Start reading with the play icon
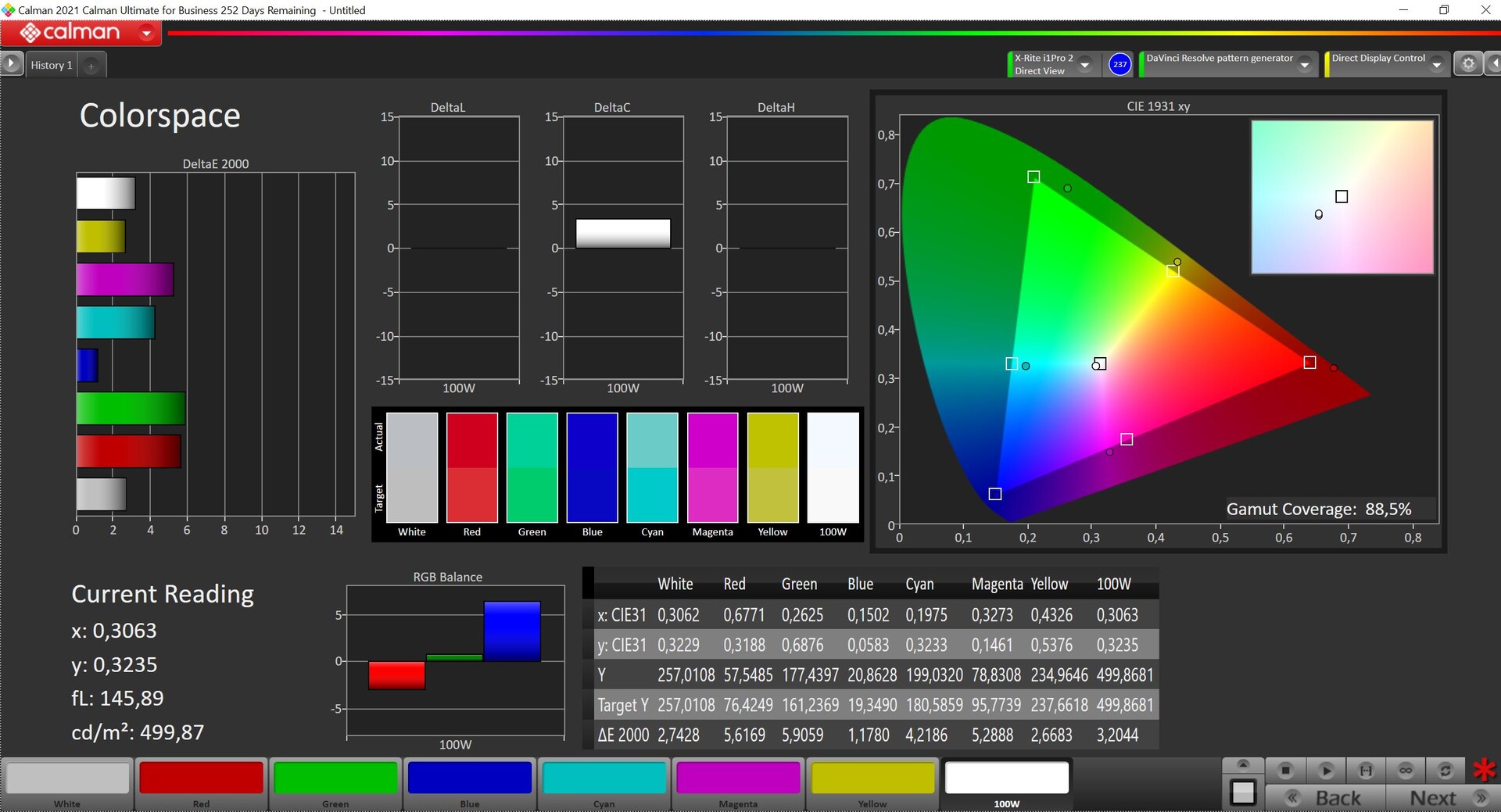 tap(1326, 771)
